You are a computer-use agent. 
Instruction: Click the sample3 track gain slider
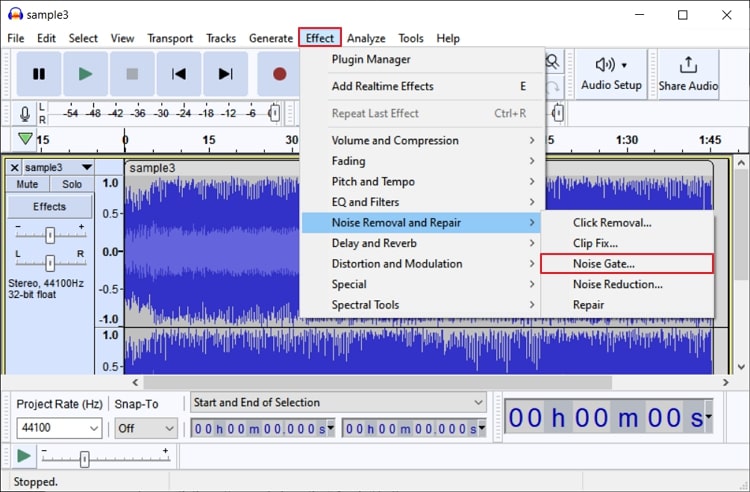(50, 235)
